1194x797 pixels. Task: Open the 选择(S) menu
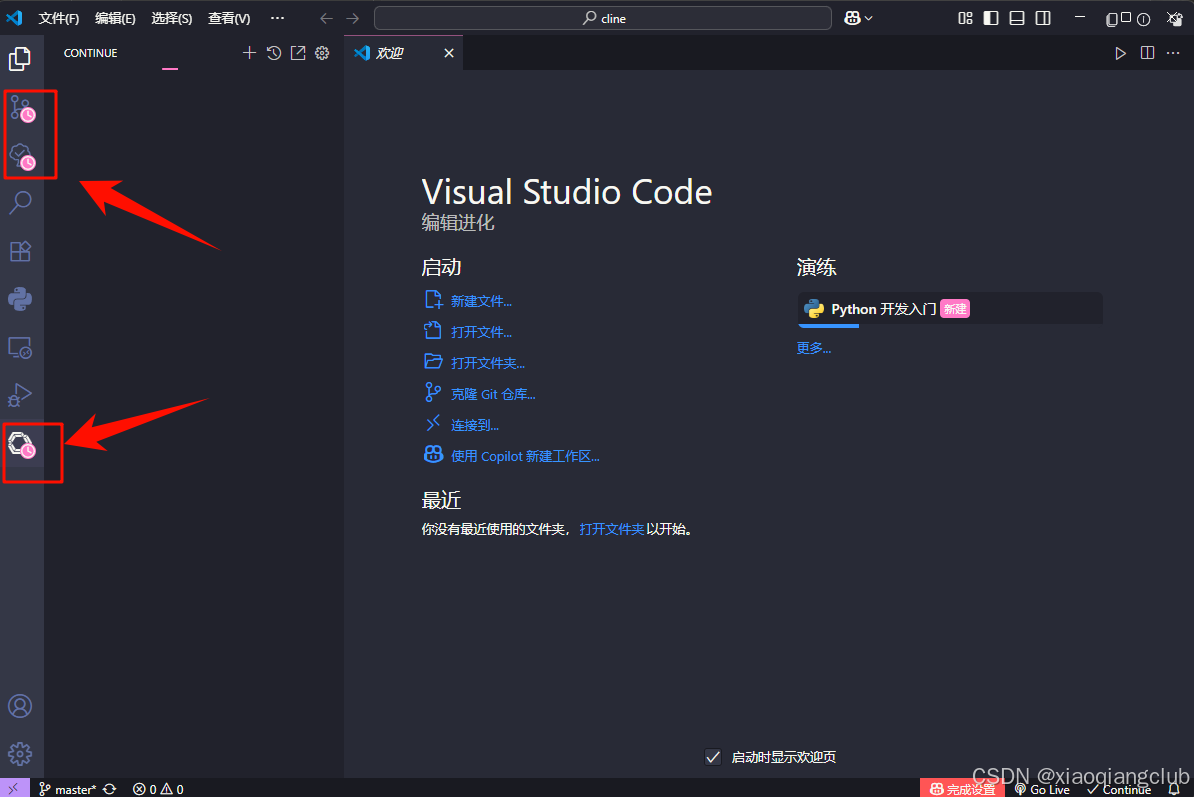[171, 18]
